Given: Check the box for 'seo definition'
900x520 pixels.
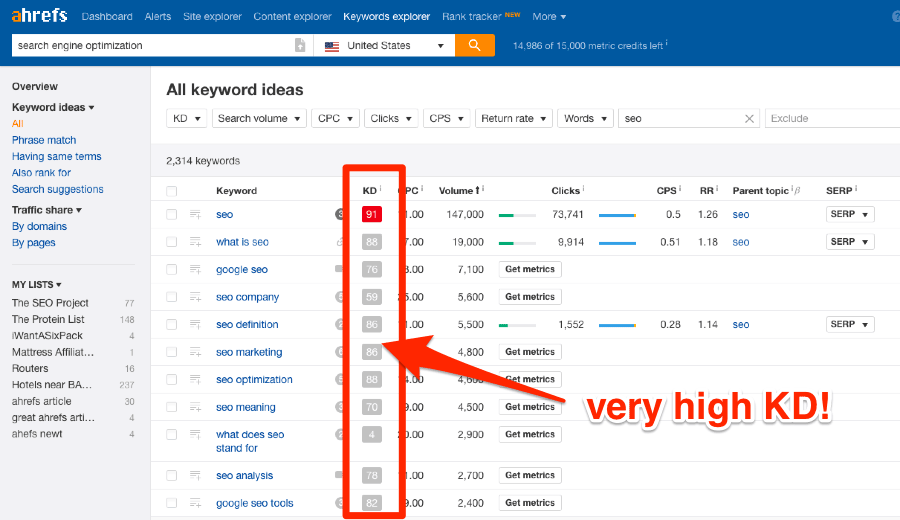Looking at the screenshot, I should (x=172, y=325).
